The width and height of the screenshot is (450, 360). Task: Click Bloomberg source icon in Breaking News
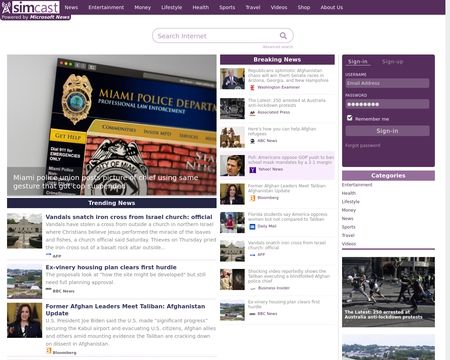pos(252,198)
